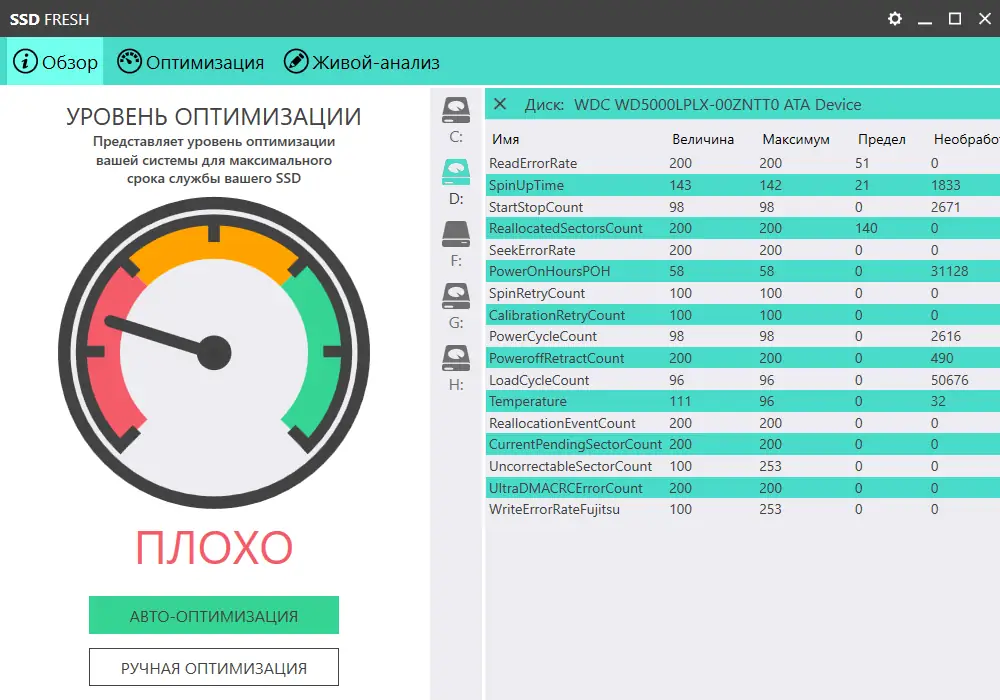This screenshot has width=1000, height=700.
Task: Click the raw value 2616
Action: pyautogui.click(x=945, y=336)
